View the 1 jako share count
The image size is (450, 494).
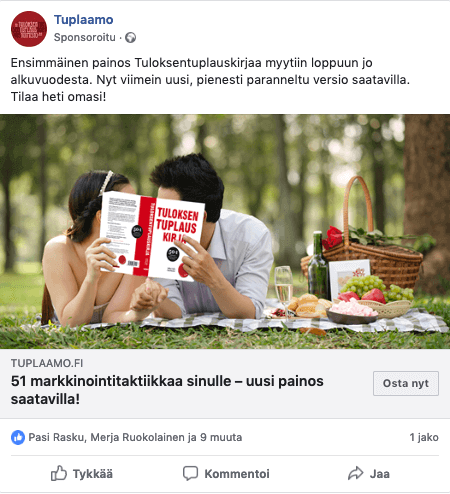click(x=424, y=437)
